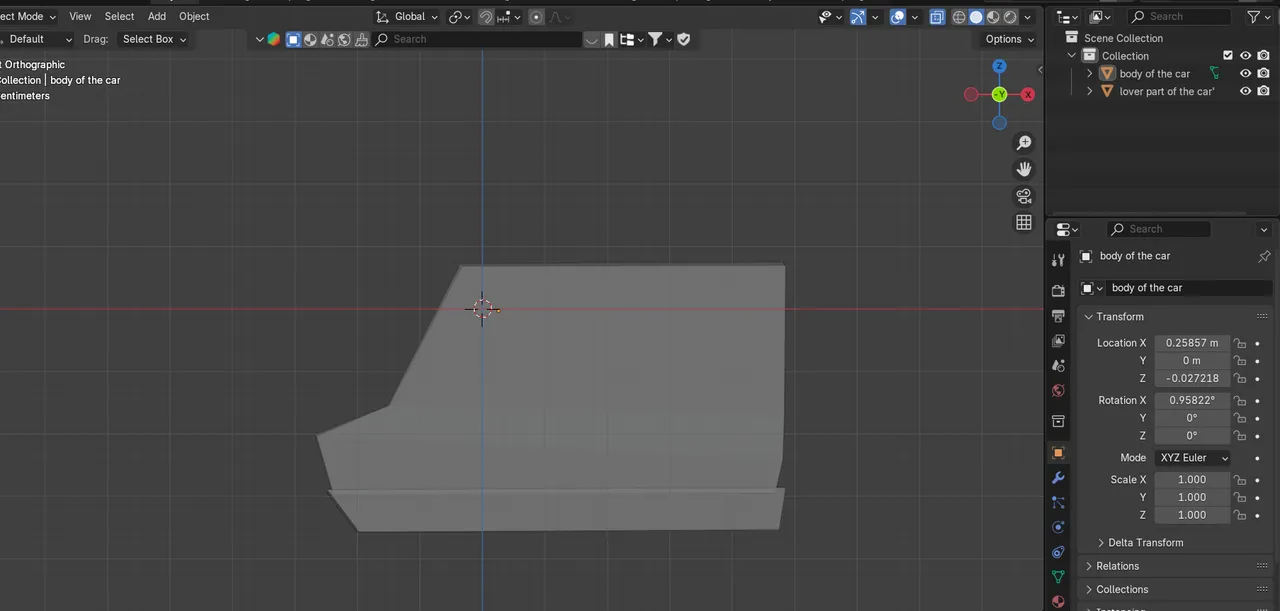Open the Select menu
Screen dimensions: 1280x611
click(119, 16)
